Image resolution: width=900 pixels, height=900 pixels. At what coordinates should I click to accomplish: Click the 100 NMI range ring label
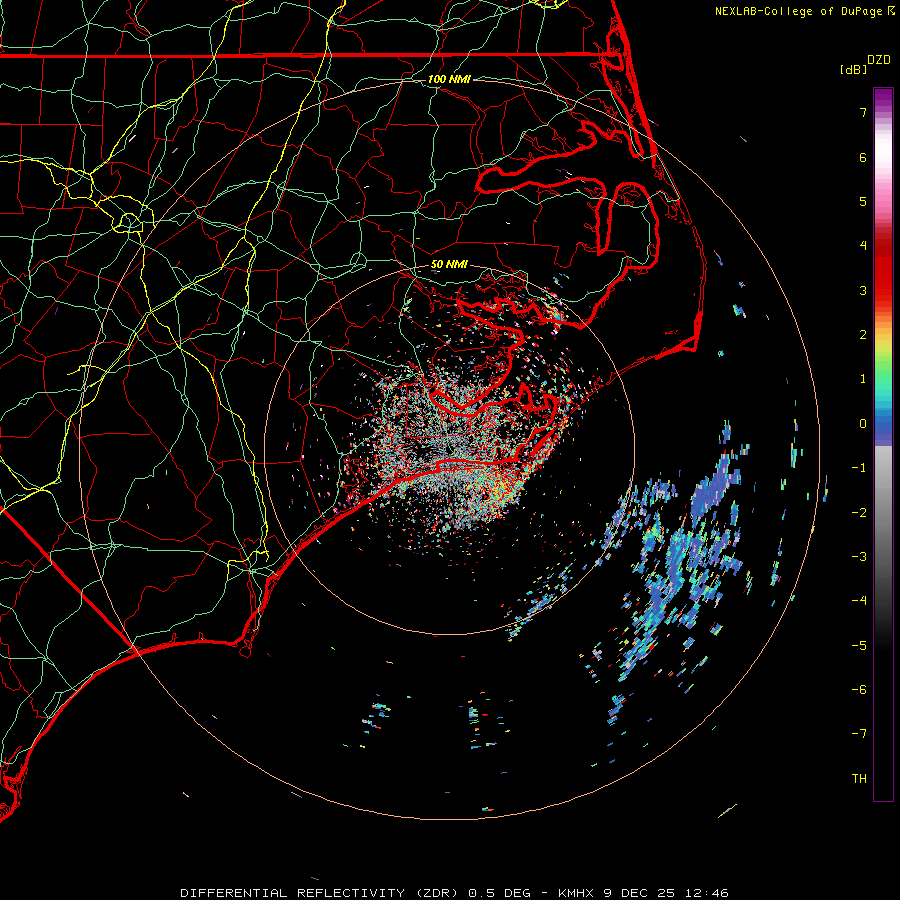coord(449,79)
